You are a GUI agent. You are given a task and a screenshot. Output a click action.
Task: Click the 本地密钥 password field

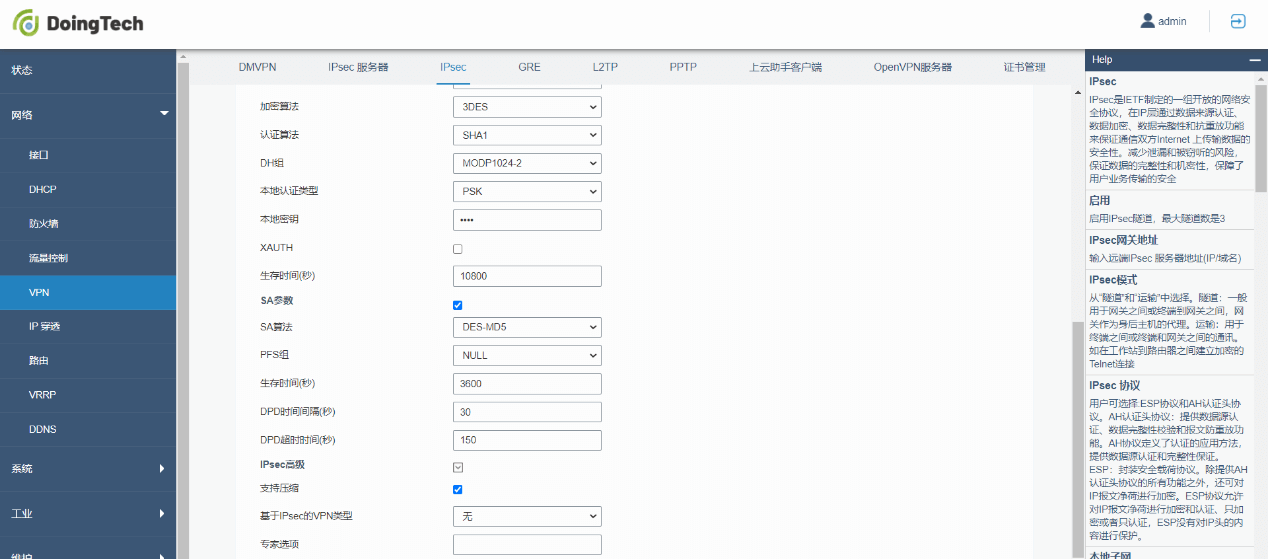tap(527, 220)
